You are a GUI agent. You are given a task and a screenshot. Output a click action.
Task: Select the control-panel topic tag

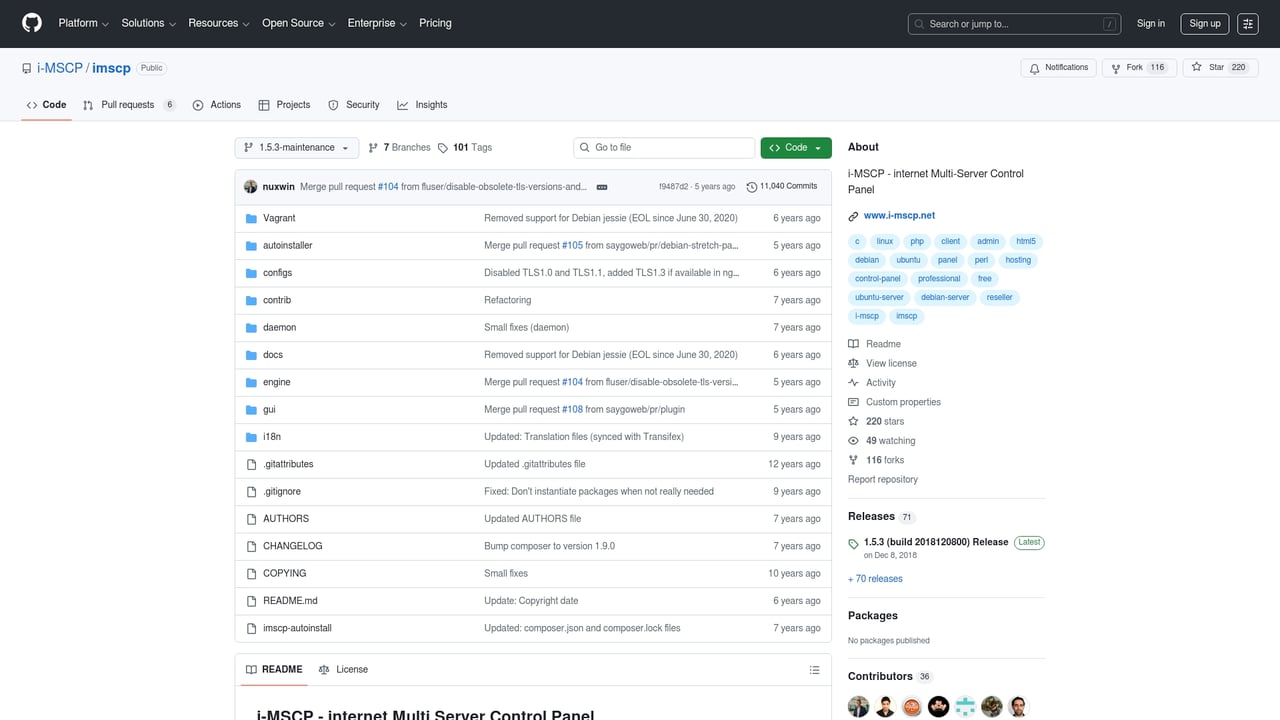click(x=878, y=279)
